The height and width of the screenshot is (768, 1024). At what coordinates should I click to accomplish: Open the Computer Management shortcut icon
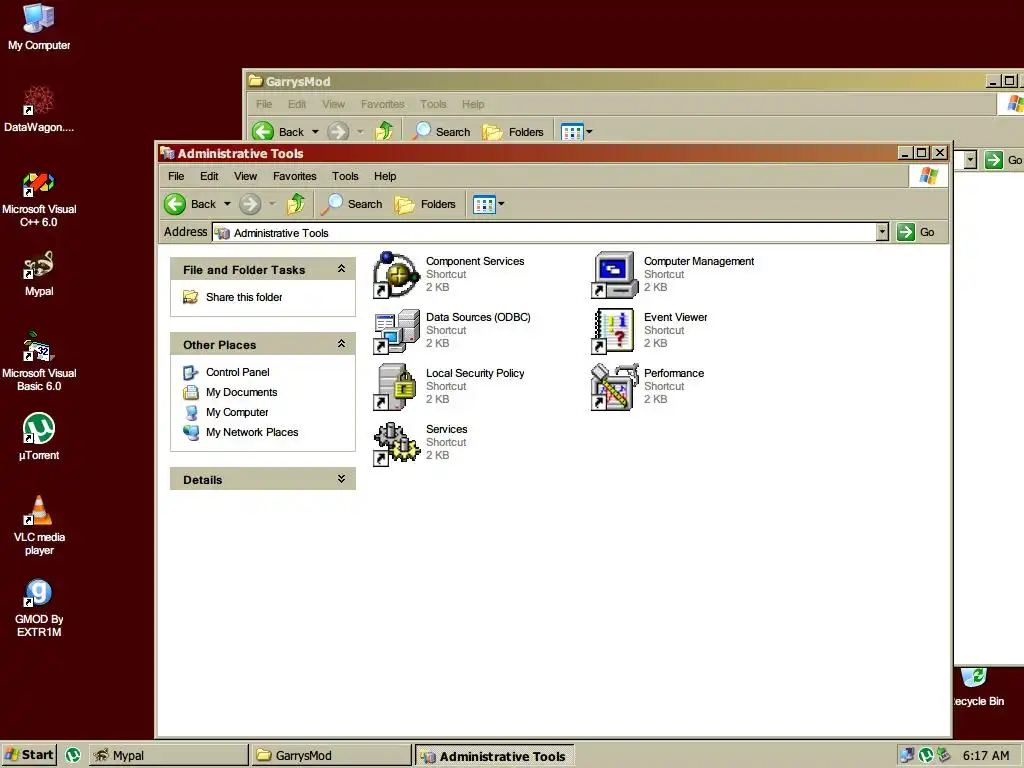pos(614,276)
